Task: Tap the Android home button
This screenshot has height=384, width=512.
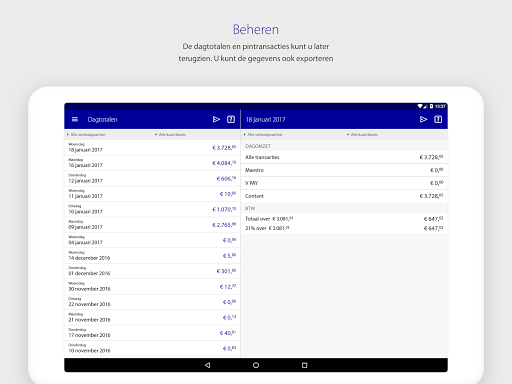Action: pos(256,365)
